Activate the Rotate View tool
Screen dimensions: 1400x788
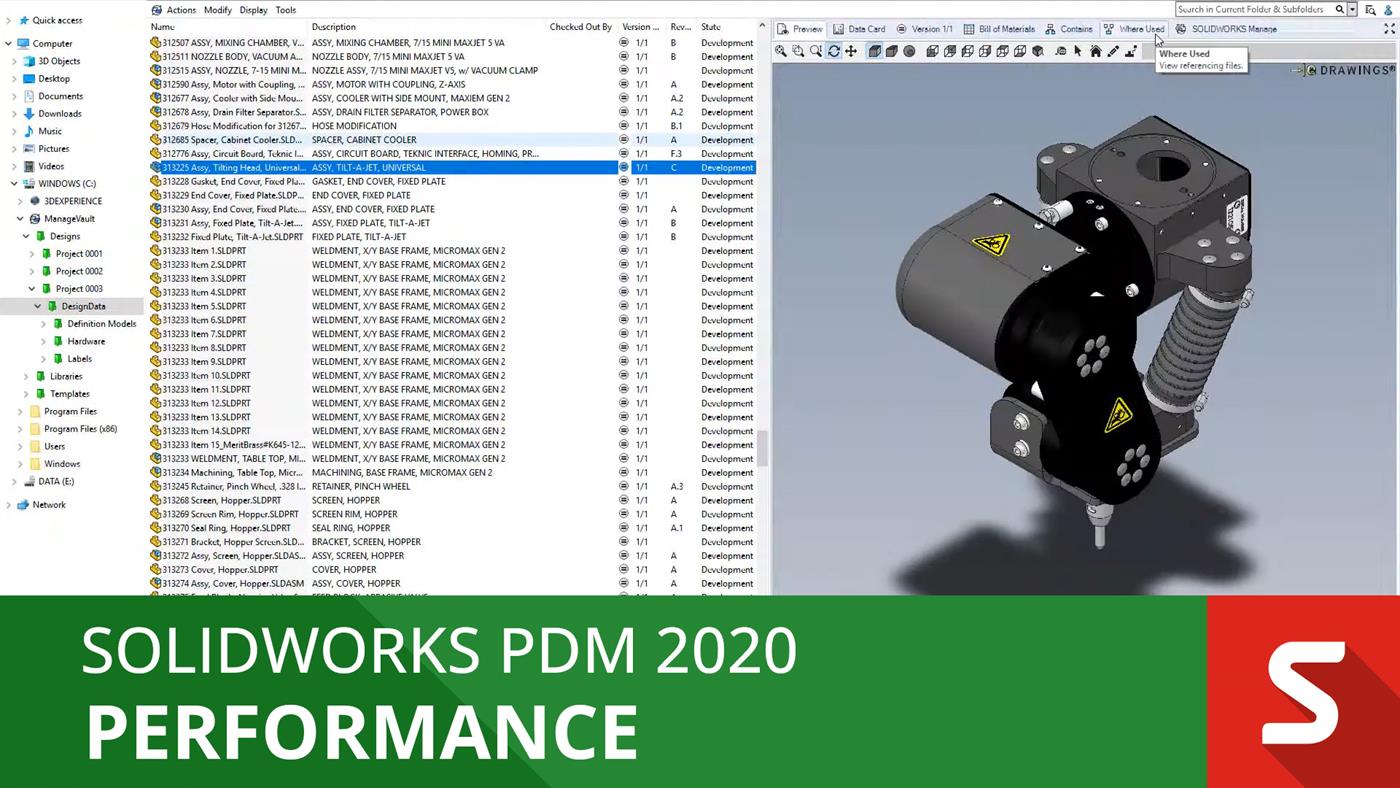tap(834, 51)
